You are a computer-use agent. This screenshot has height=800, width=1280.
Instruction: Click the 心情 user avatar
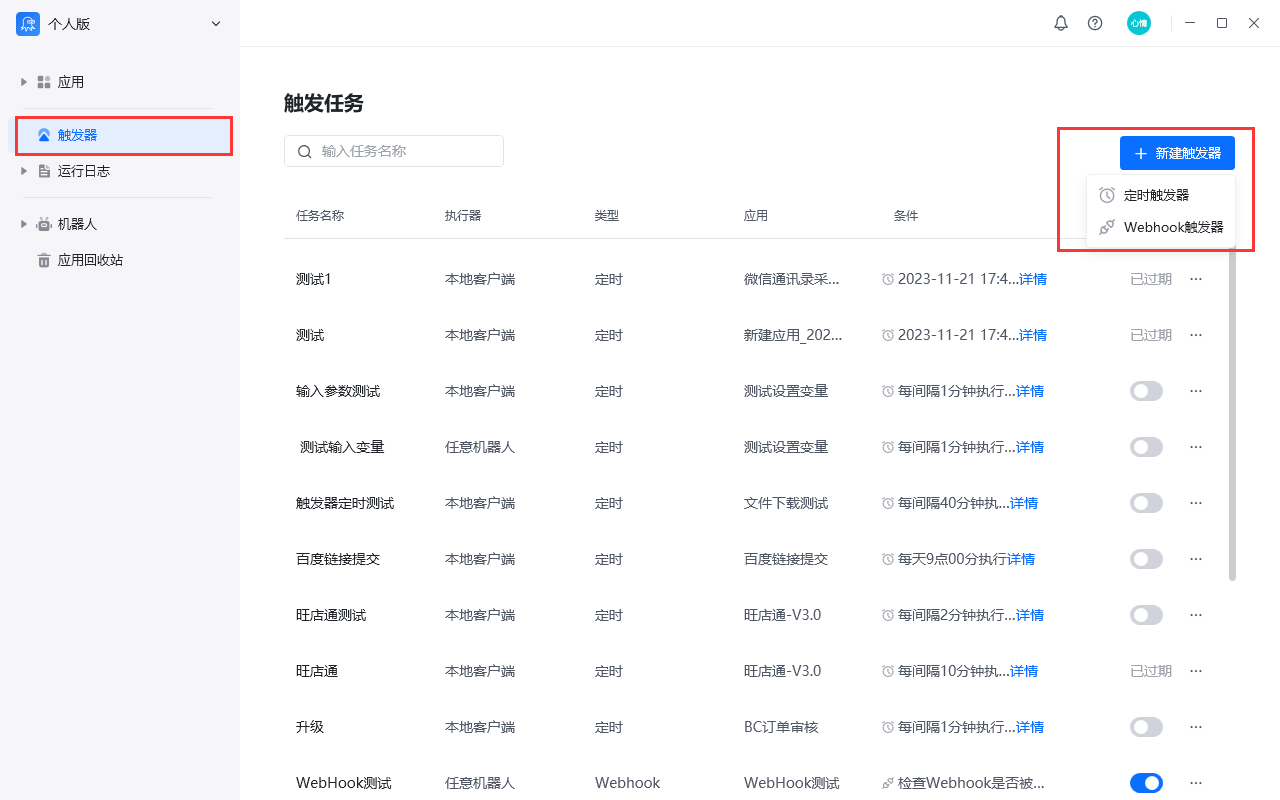[x=1139, y=23]
